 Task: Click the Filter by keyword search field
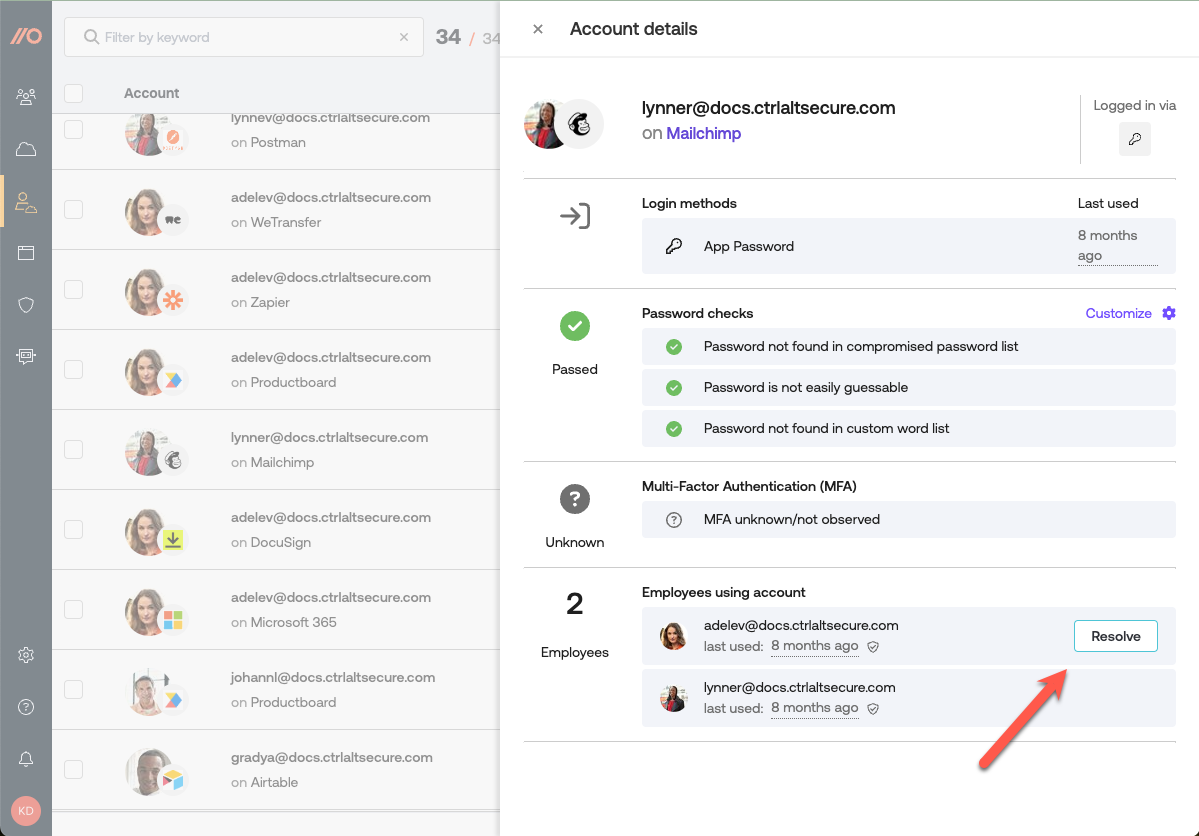coord(240,37)
